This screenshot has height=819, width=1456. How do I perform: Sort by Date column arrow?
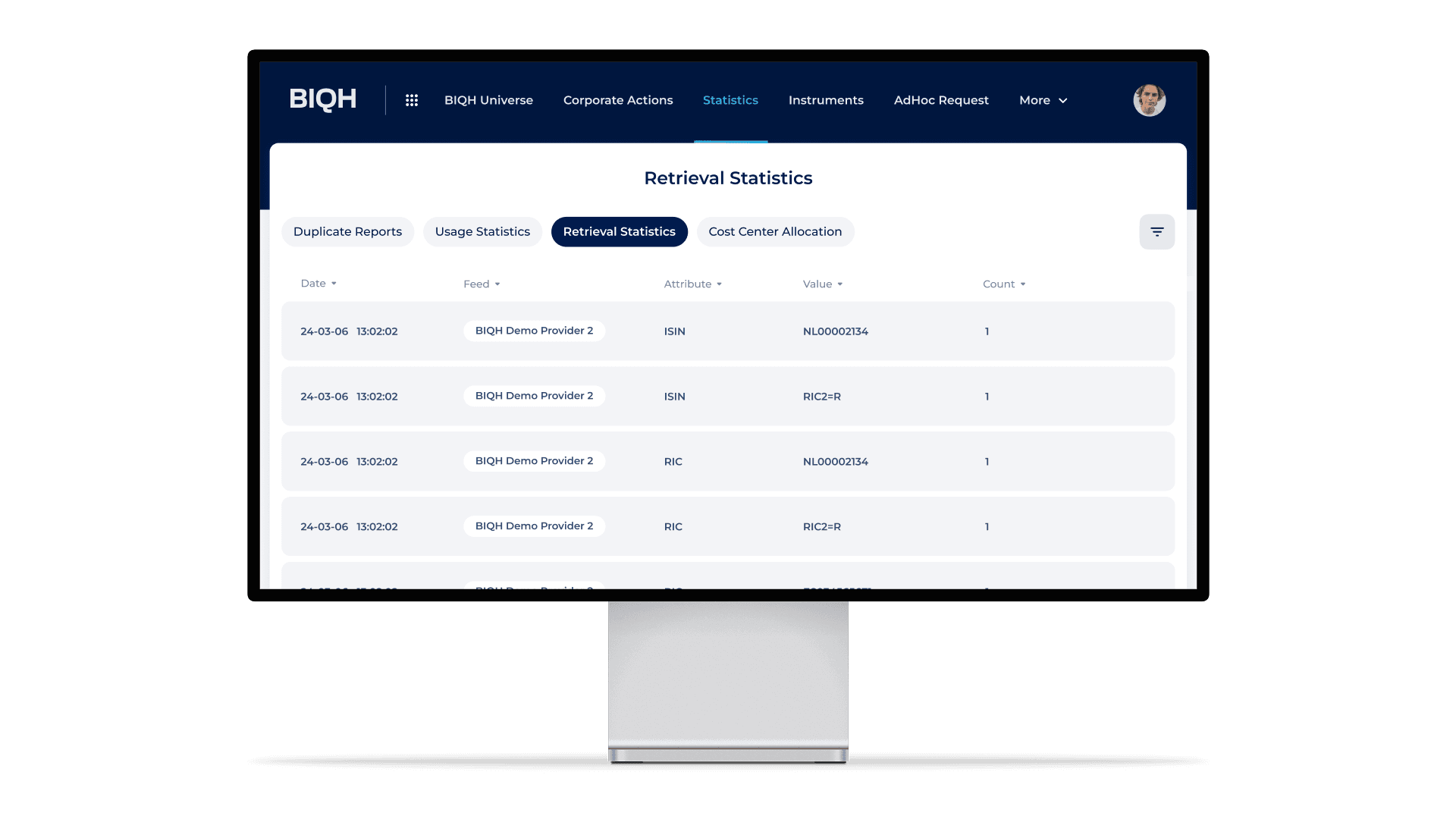pos(334,284)
